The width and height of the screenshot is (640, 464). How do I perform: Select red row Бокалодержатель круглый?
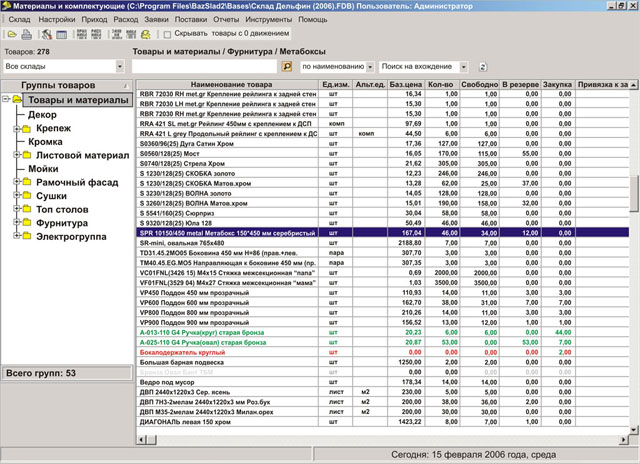pos(383,352)
